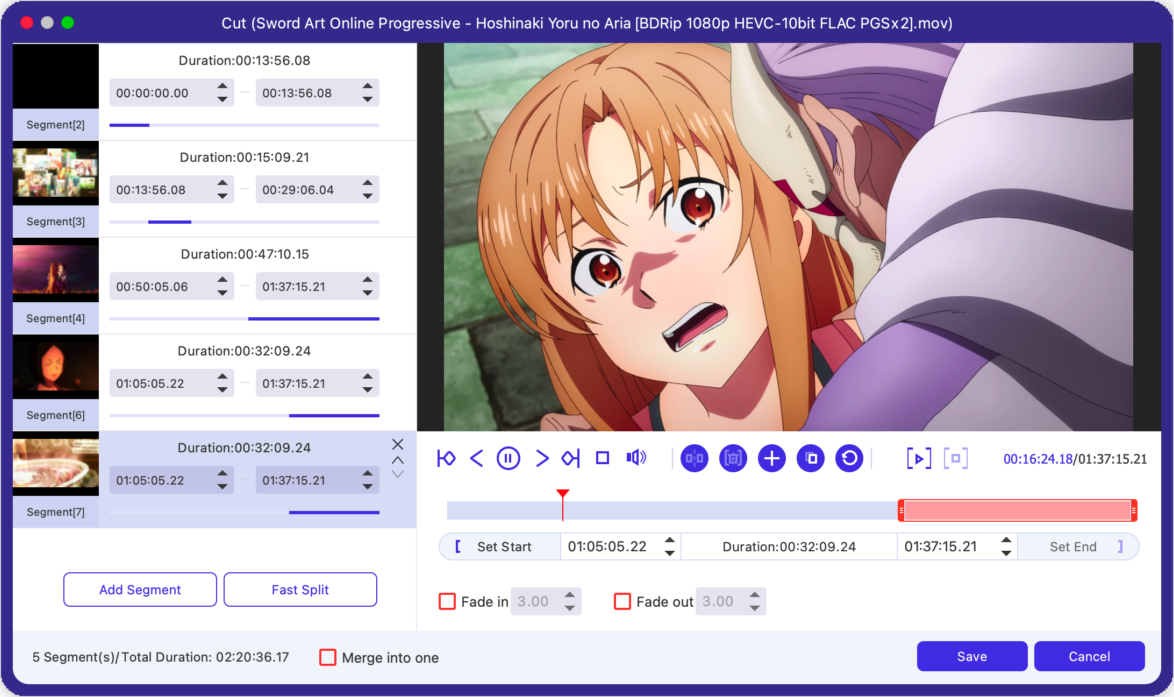Click the video preview frame
The width and height of the screenshot is (1174, 697).
click(x=788, y=237)
